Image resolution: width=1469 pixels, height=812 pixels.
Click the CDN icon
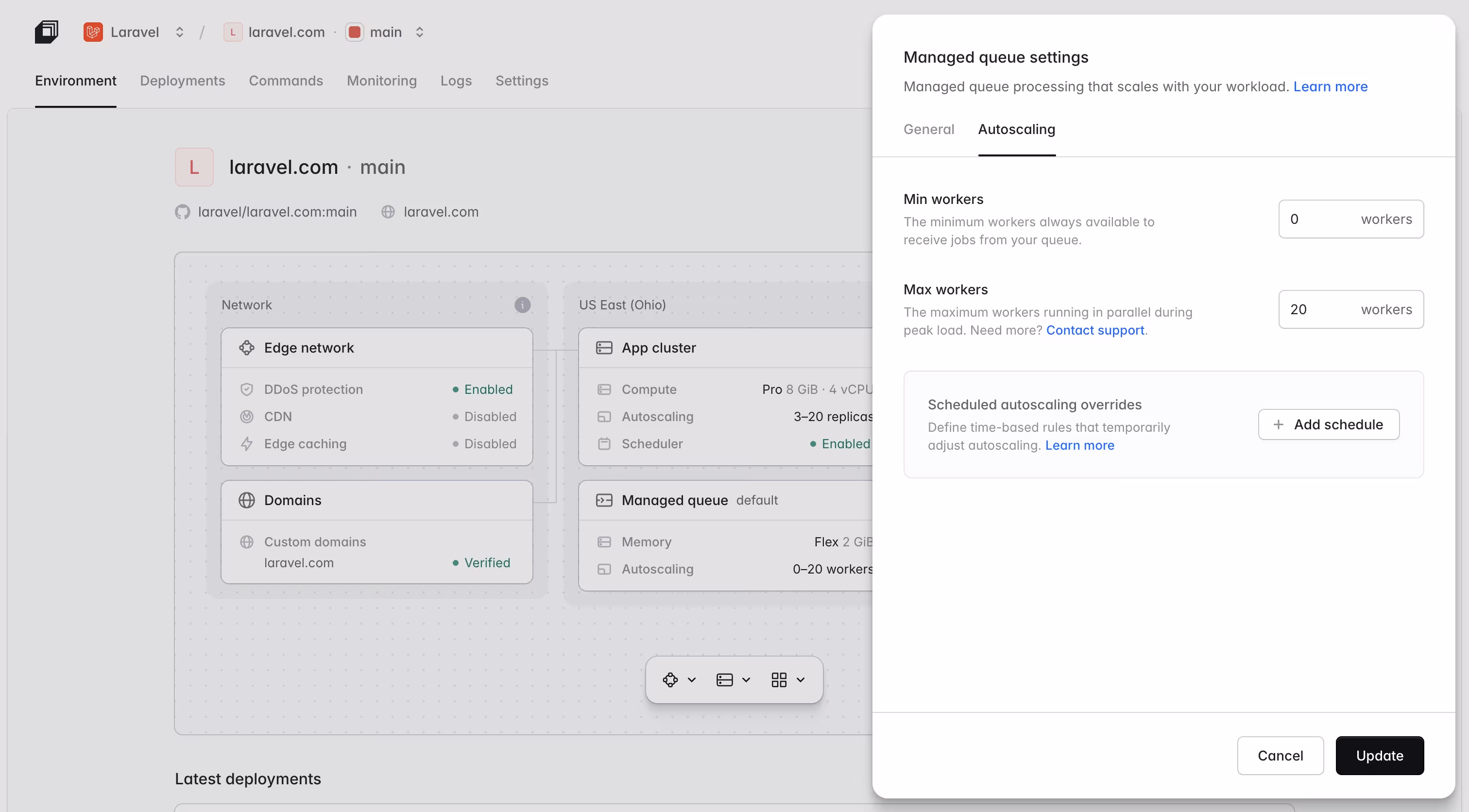(246, 417)
